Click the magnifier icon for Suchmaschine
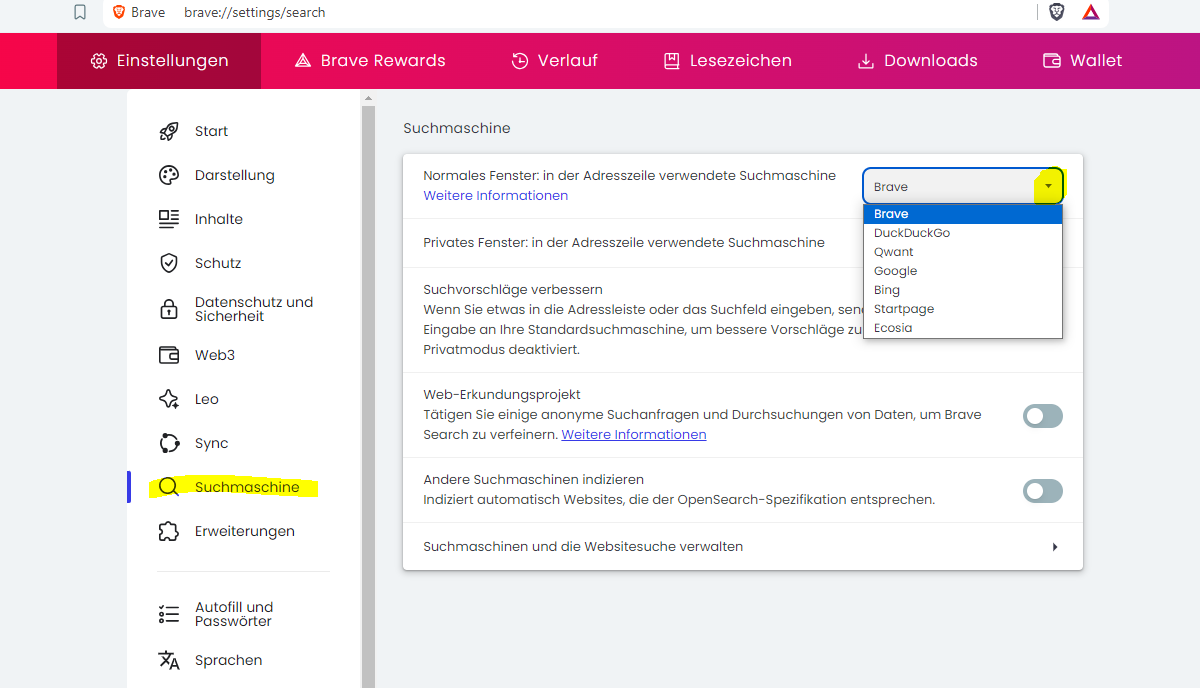This screenshot has width=1200, height=688. (169, 487)
